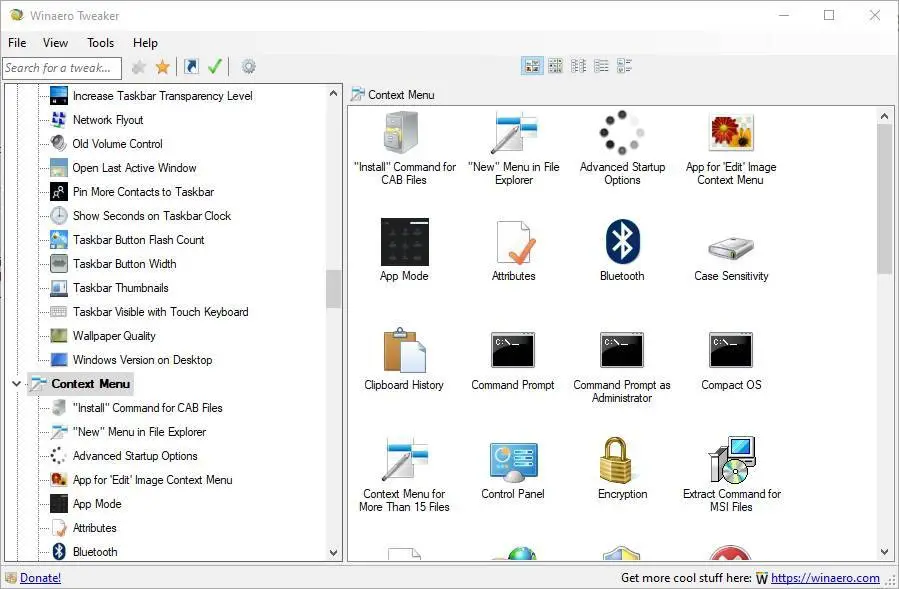Select Context Menu for More Than 15 Files icon

click(405, 459)
